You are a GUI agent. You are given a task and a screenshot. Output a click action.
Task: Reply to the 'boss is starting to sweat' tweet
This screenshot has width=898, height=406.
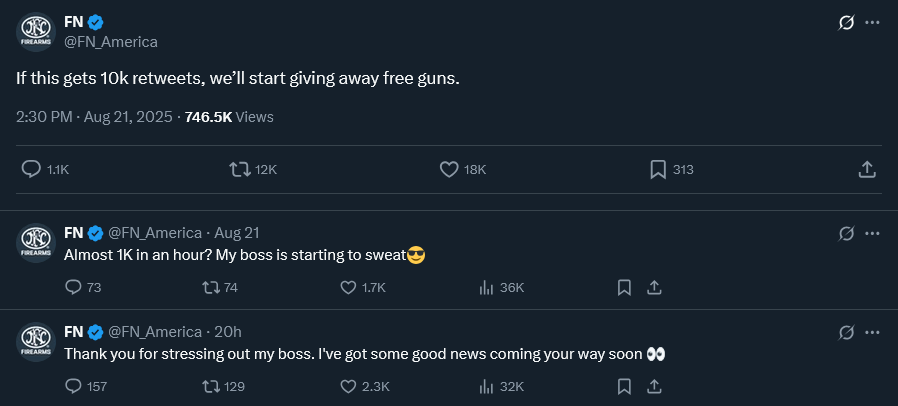pyautogui.click(x=73, y=288)
